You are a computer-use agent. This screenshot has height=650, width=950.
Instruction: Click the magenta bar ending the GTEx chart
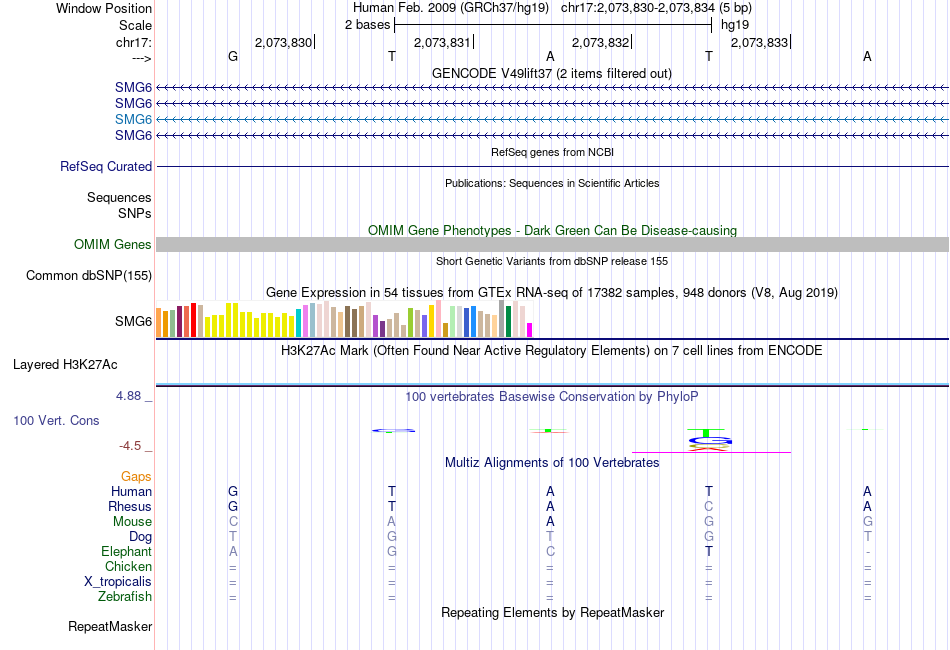[530, 330]
